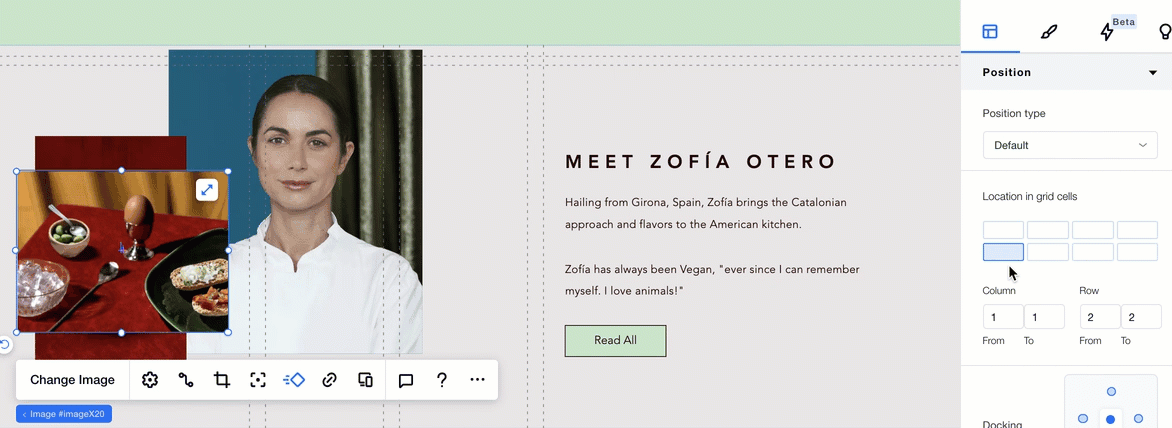Select top docking point

[x=1111, y=392]
